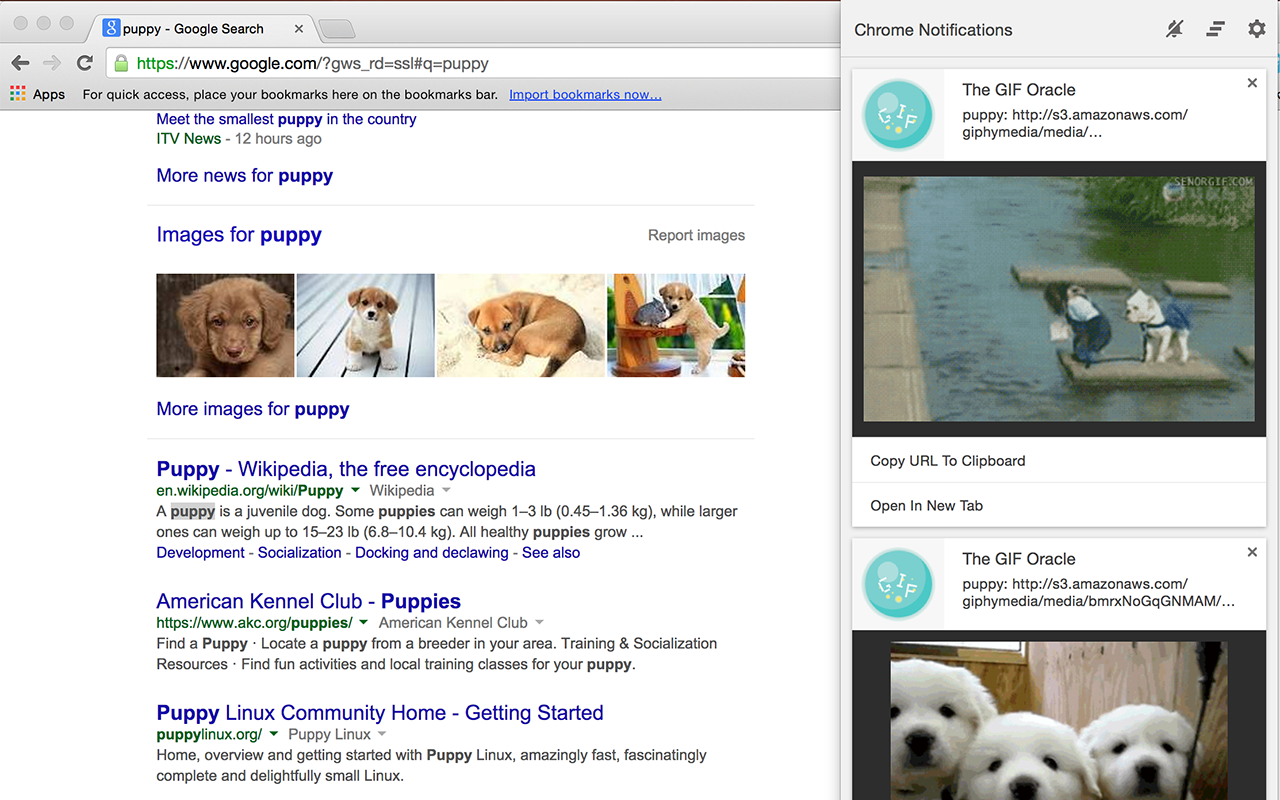Click the Chrome Notifications header title
The height and width of the screenshot is (800, 1280).
(x=933, y=30)
